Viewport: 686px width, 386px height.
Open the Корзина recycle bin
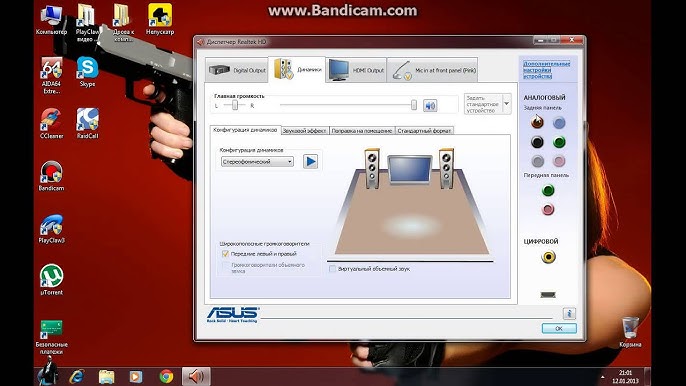pyautogui.click(x=630, y=332)
